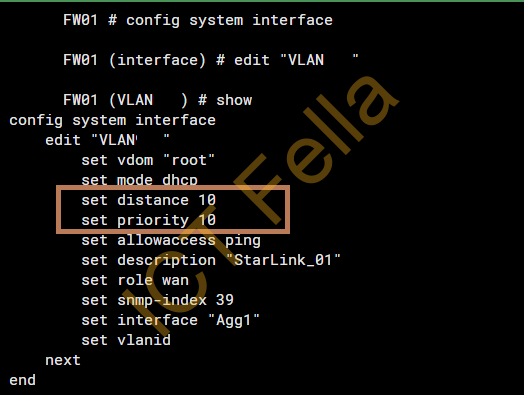Click the 'set role wan' line

[135, 280]
